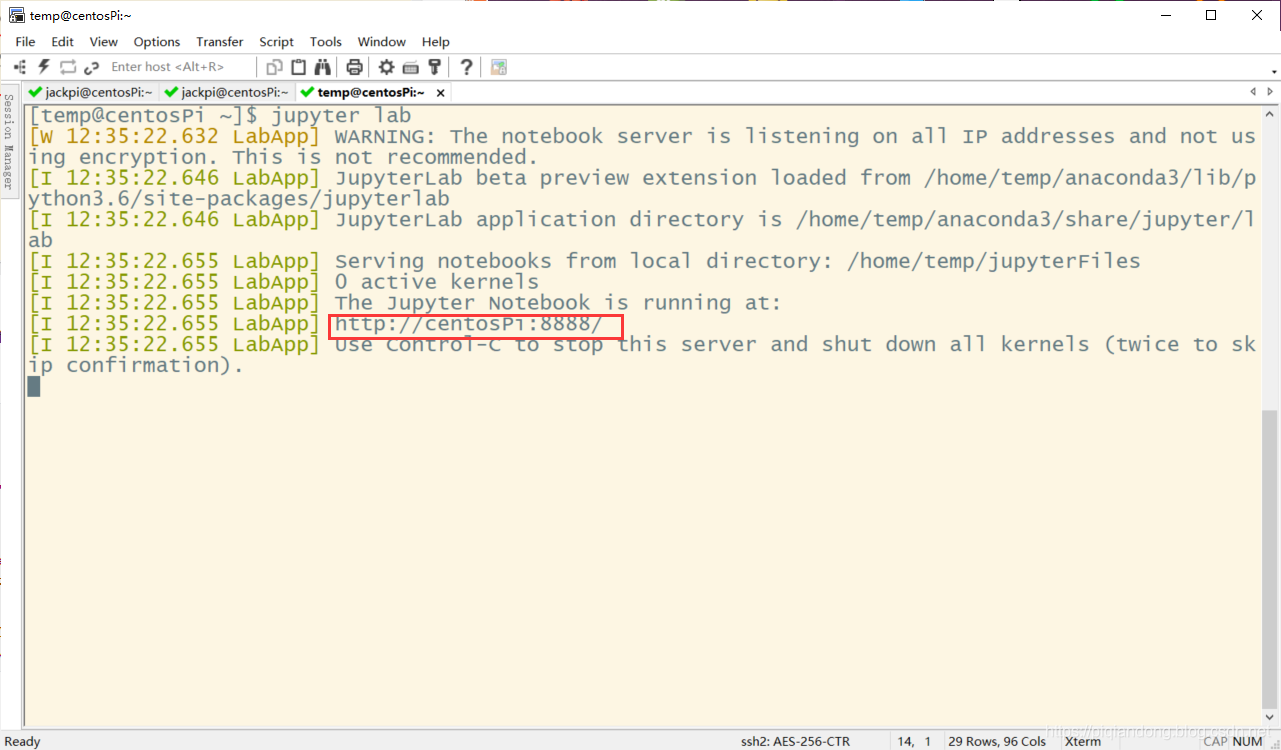Image resolution: width=1281 pixels, height=750 pixels.
Task: Focus the Enter host quick-connect field
Action: click(180, 67)
